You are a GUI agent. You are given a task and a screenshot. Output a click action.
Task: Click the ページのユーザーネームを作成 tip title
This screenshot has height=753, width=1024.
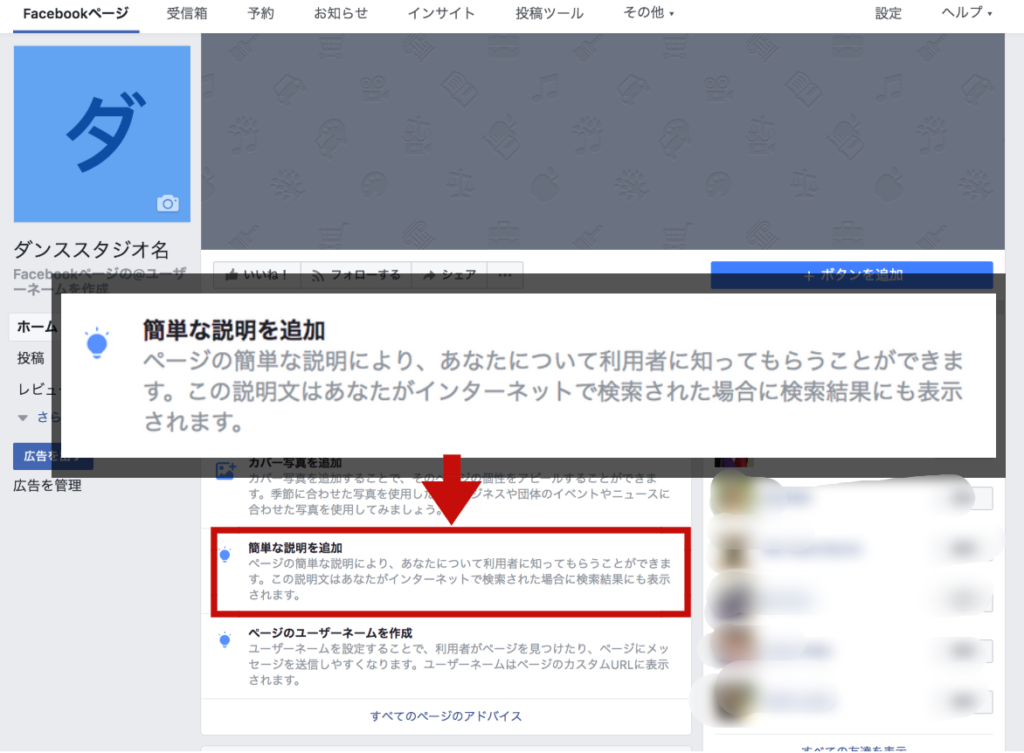pyautogui.click(x=330, y=633)
